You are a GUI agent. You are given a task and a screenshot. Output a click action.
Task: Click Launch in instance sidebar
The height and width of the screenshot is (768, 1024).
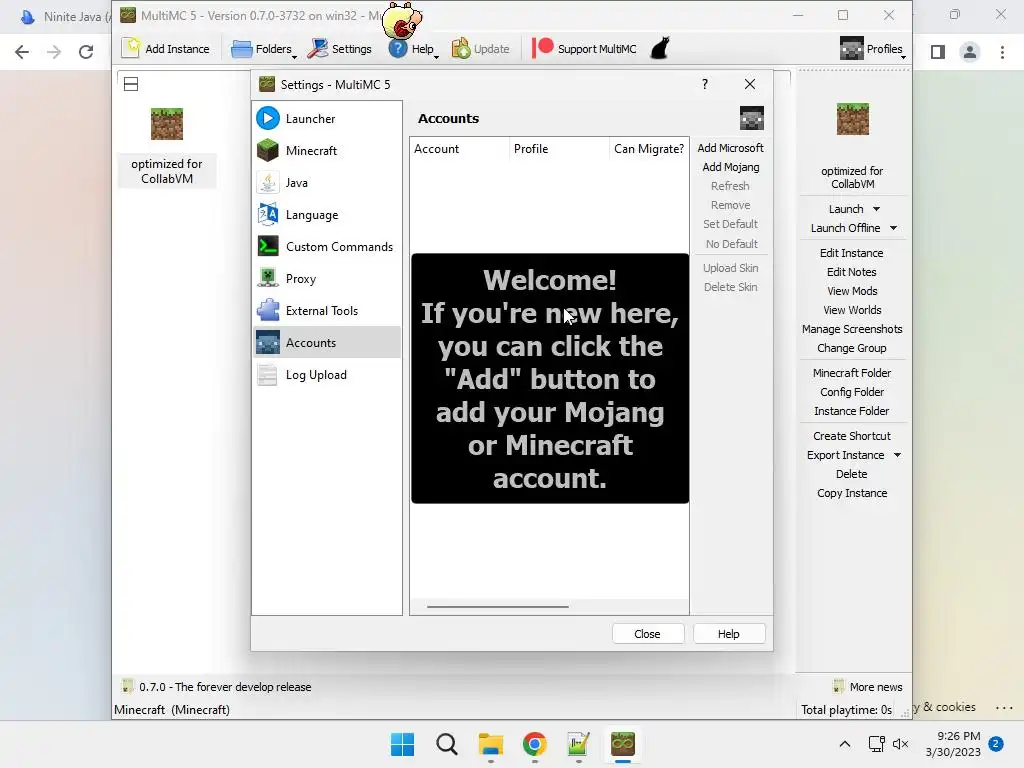tap(846, 209)
